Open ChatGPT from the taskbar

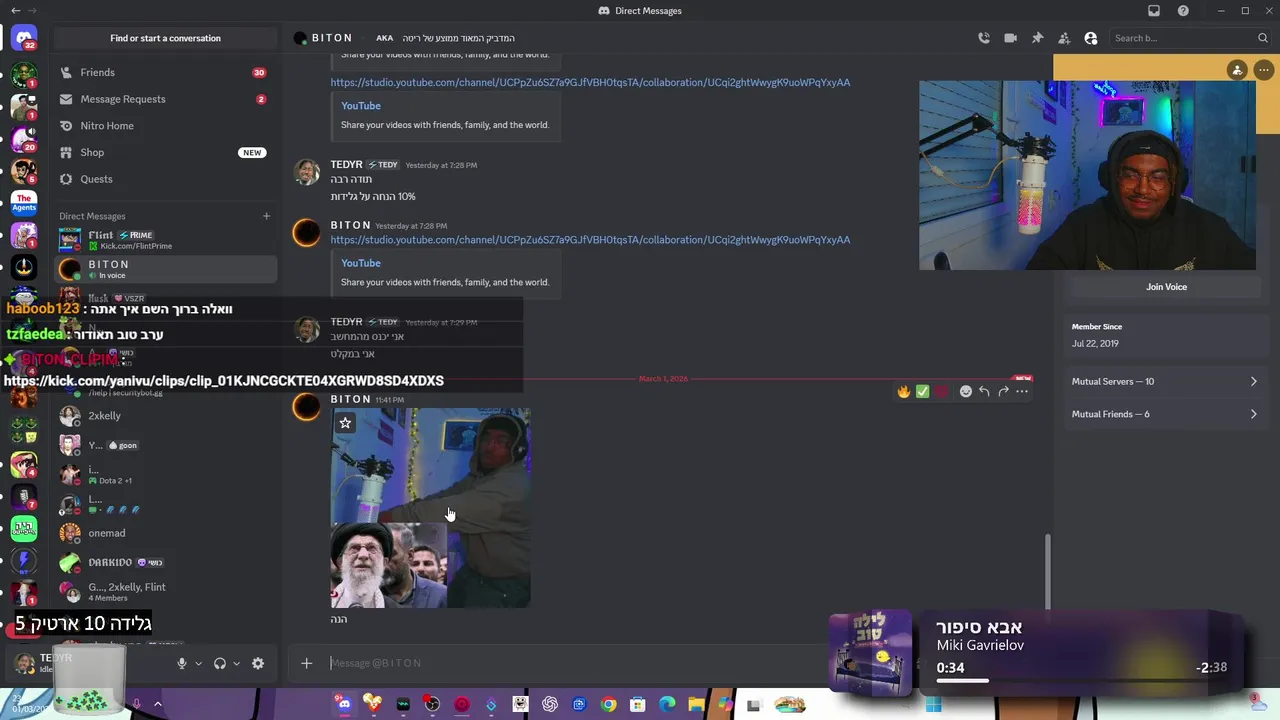click(x=549, y=704)
